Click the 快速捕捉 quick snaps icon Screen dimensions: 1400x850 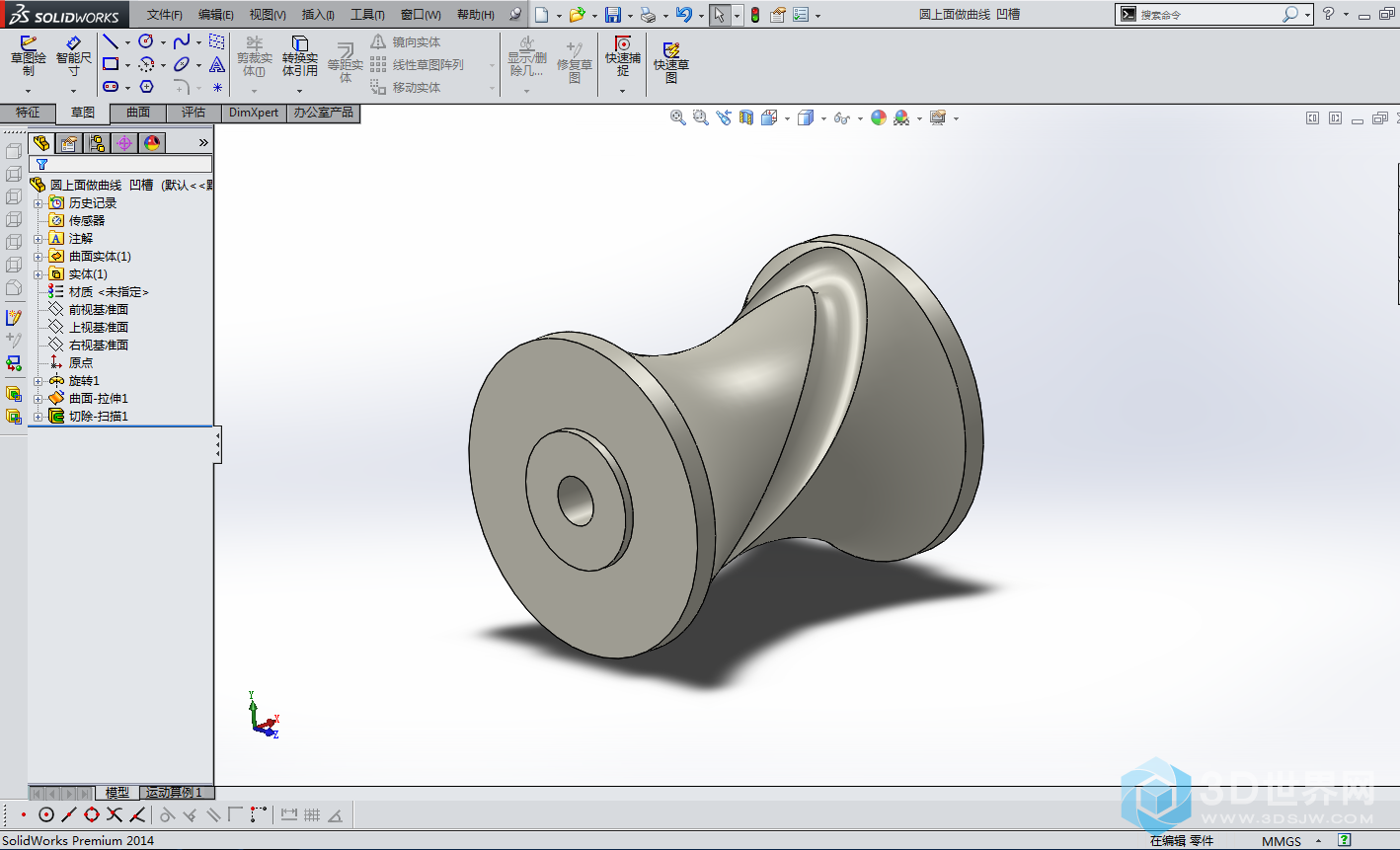point(623,56)
